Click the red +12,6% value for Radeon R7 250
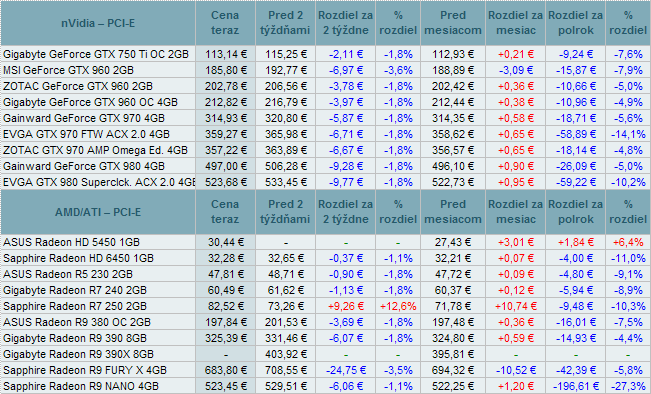This screenshot has height=394, width=651. pyautogui.click(x=398, y=306)
